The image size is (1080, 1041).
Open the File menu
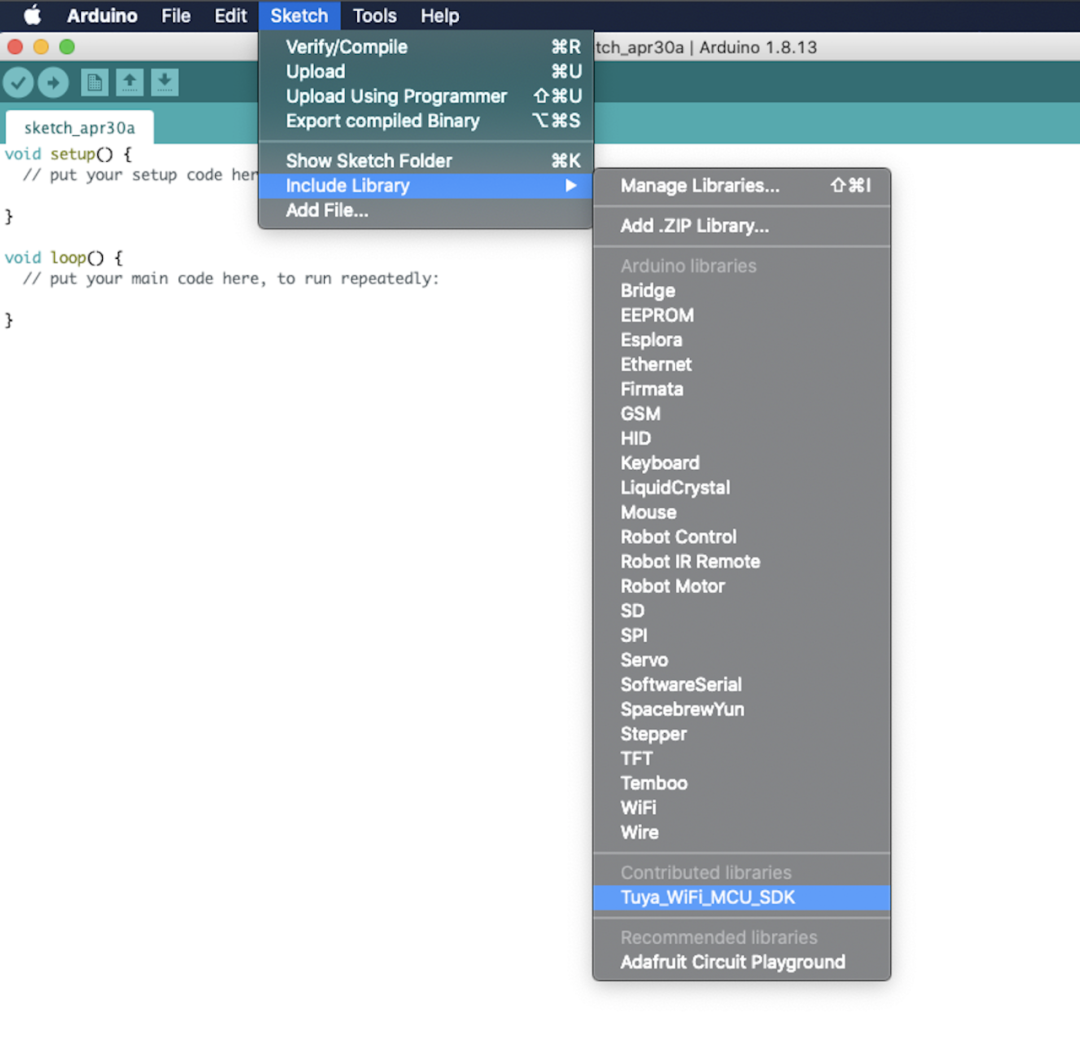[x=176, y=15]
